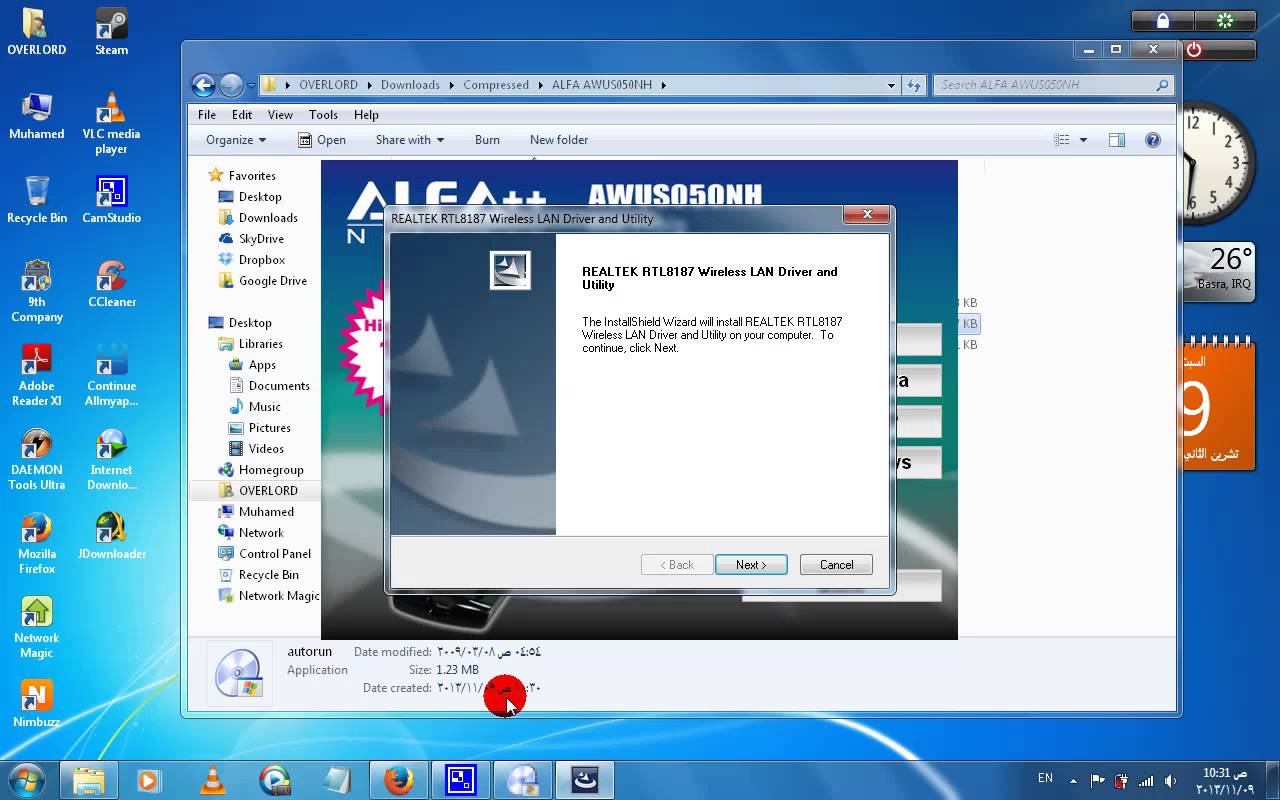Open the 9th Company desktop icon
The height and width of the screenshot is (800, 1280).
coord(37,291)
